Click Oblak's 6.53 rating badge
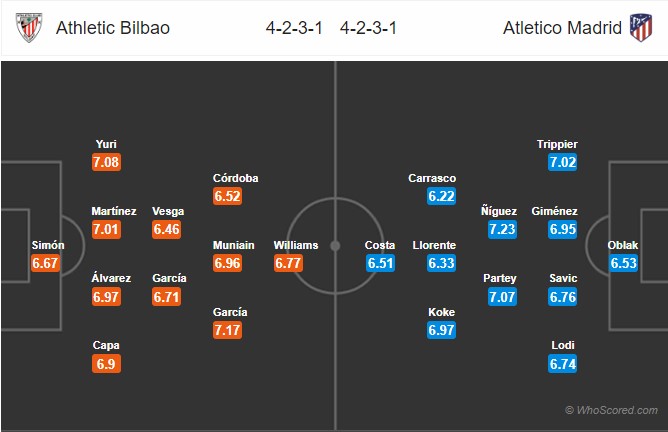The image size is (668, 432). 624,263
